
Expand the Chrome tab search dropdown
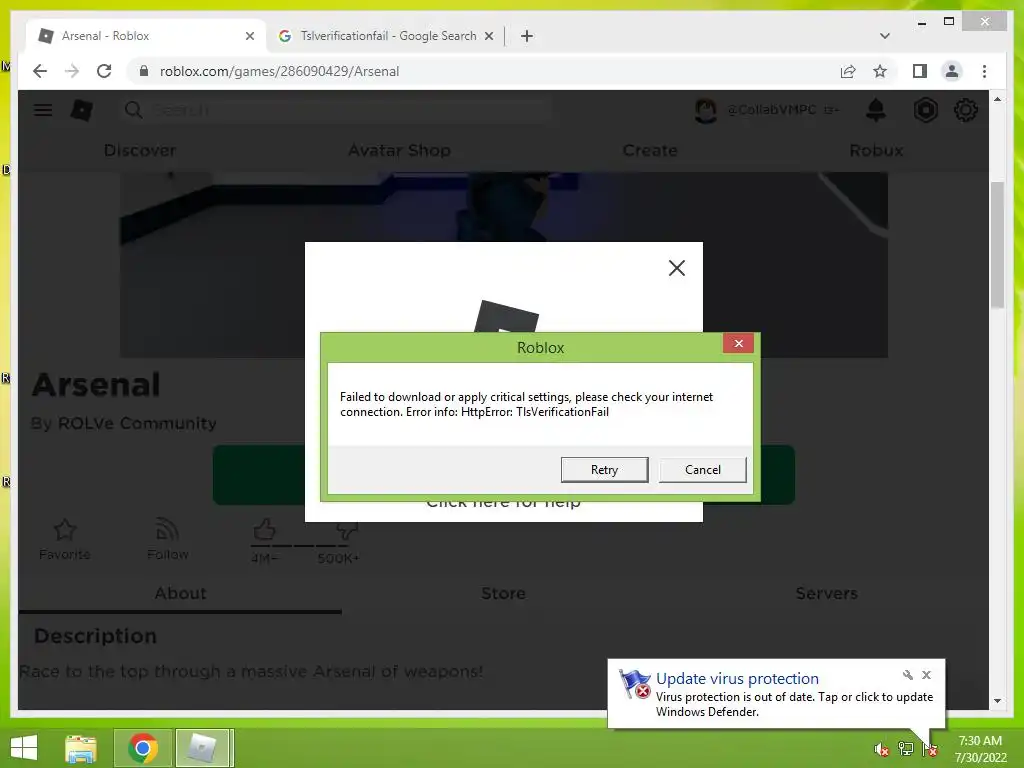884,36
